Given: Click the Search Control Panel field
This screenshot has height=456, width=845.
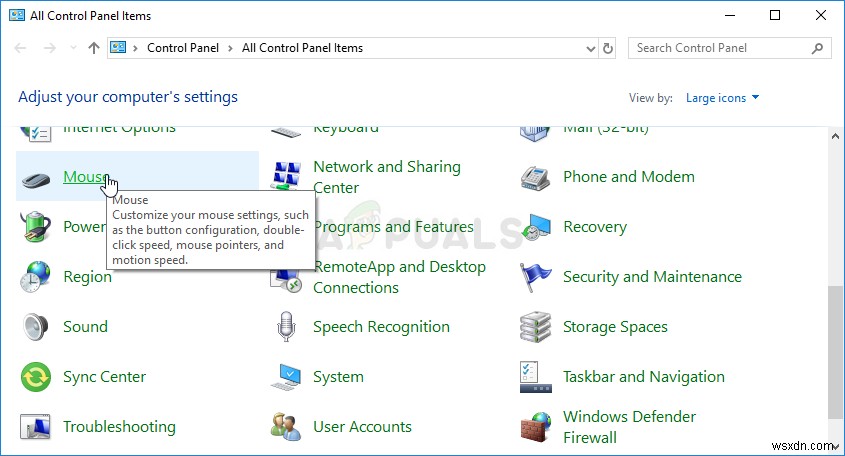Looking at the screenshot, I should 720,48.
